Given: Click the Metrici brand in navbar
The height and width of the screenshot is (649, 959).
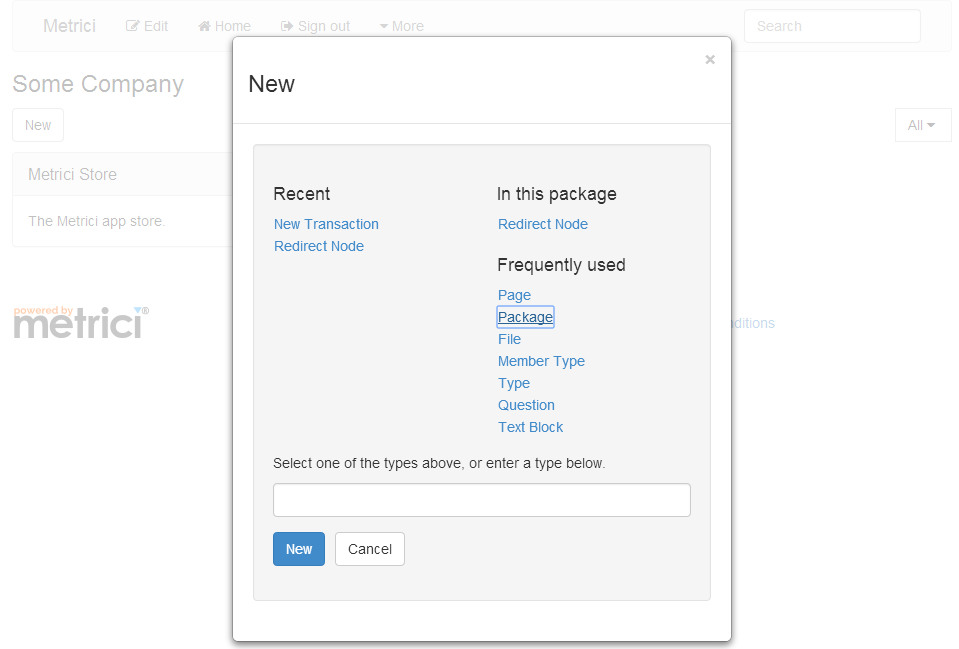Looking at the screenshot, I should (69, 26).
